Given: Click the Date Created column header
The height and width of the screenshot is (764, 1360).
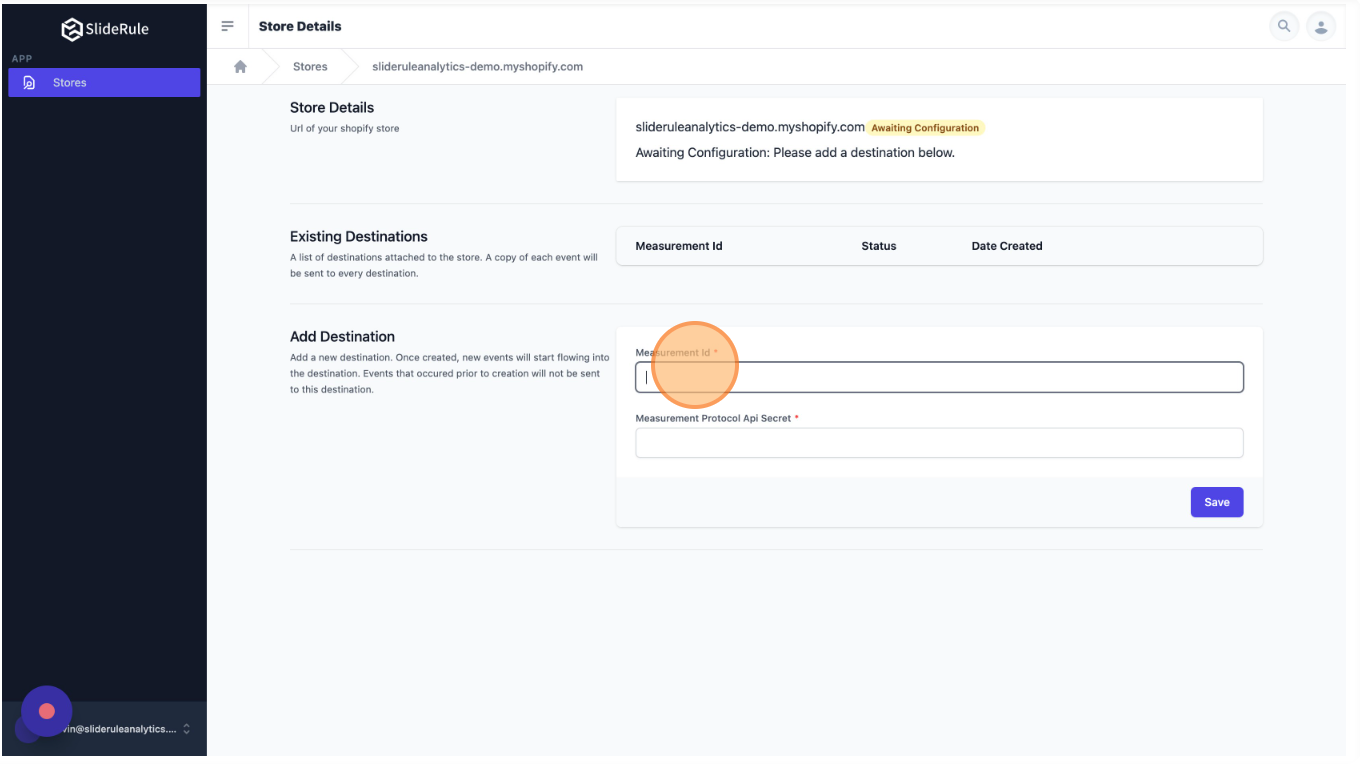Looking at the screenshot, I should [x=1007, y=246].
